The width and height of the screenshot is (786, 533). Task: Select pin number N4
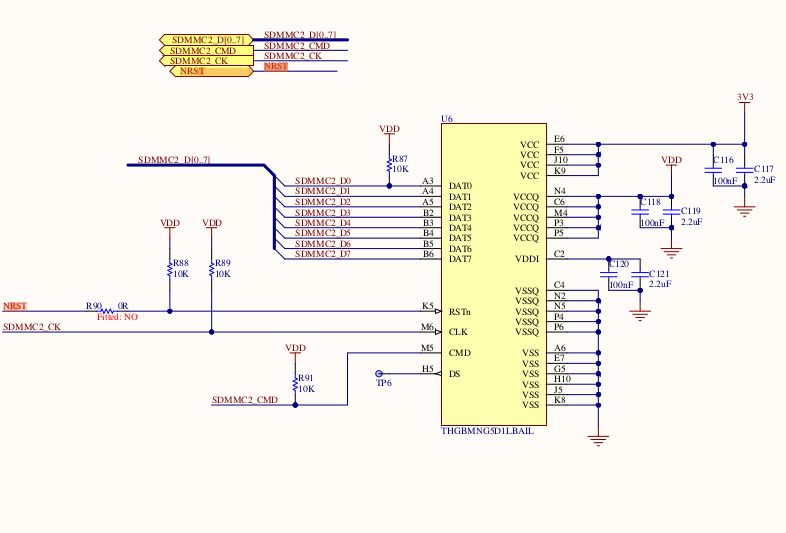coord(560,191)
